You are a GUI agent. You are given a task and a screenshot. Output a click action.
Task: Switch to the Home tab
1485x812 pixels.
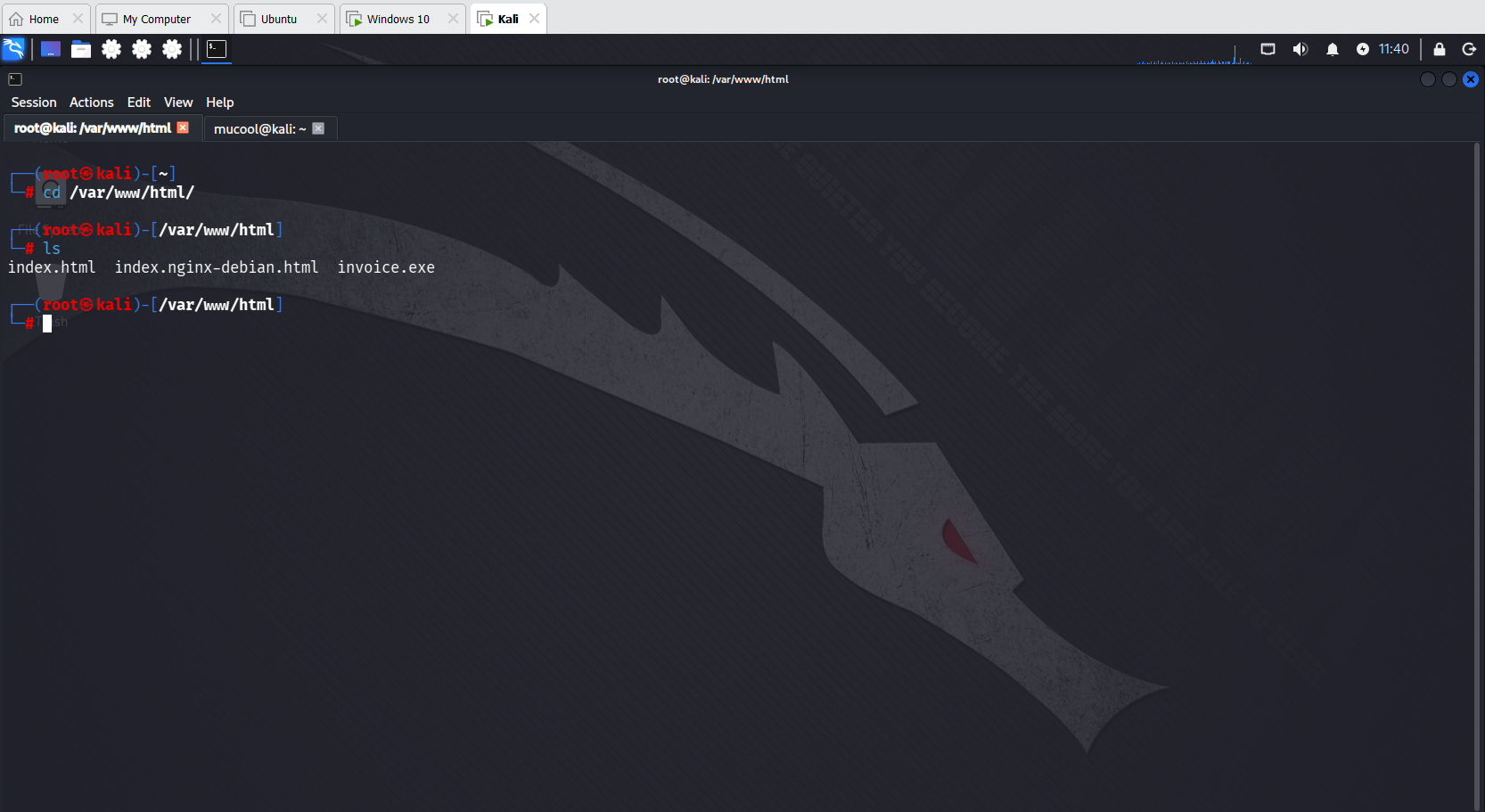click(44, 19)
